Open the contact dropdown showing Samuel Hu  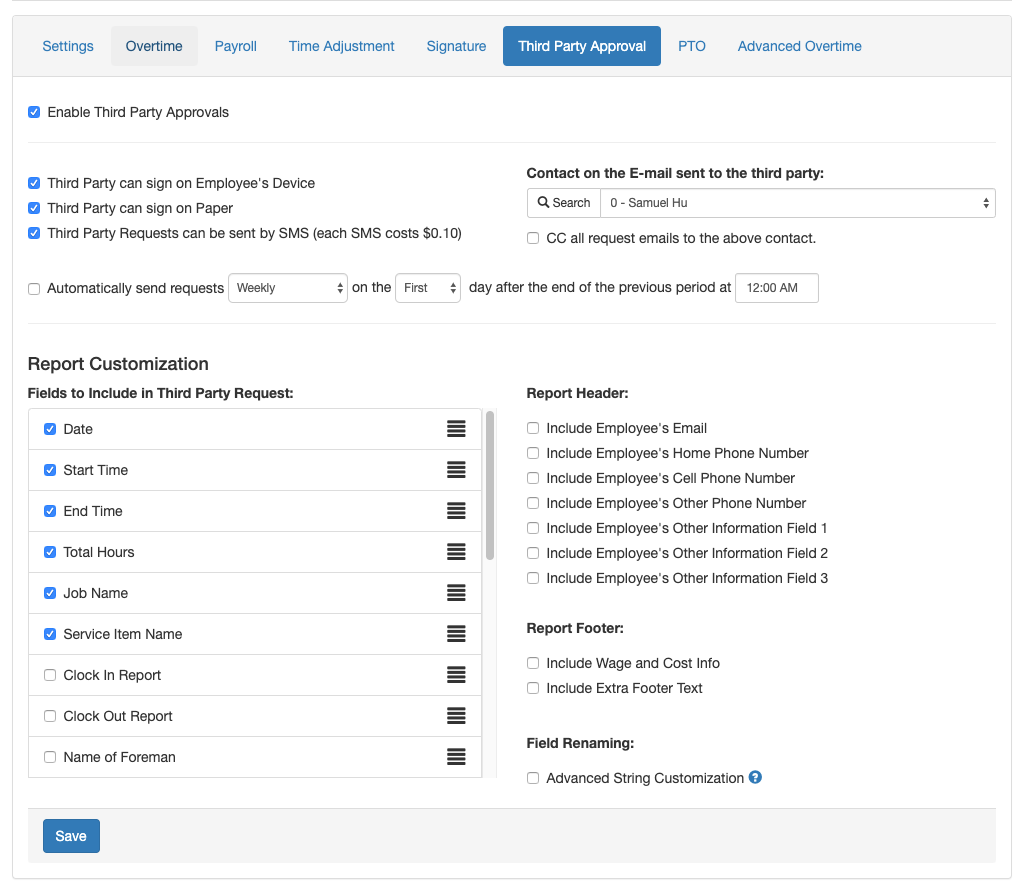coord(797,203)
